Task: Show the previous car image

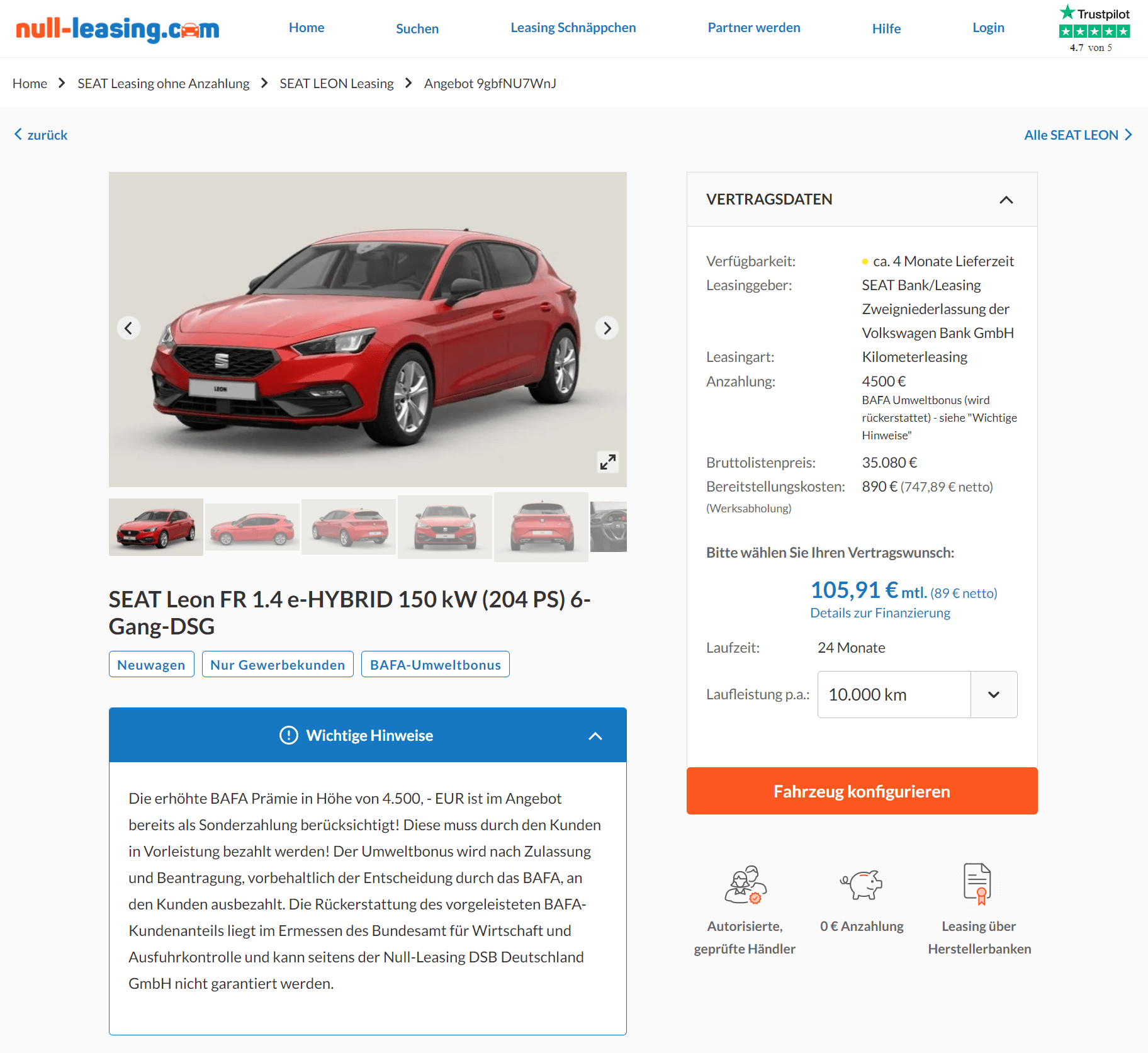Action: pos(128,328)
